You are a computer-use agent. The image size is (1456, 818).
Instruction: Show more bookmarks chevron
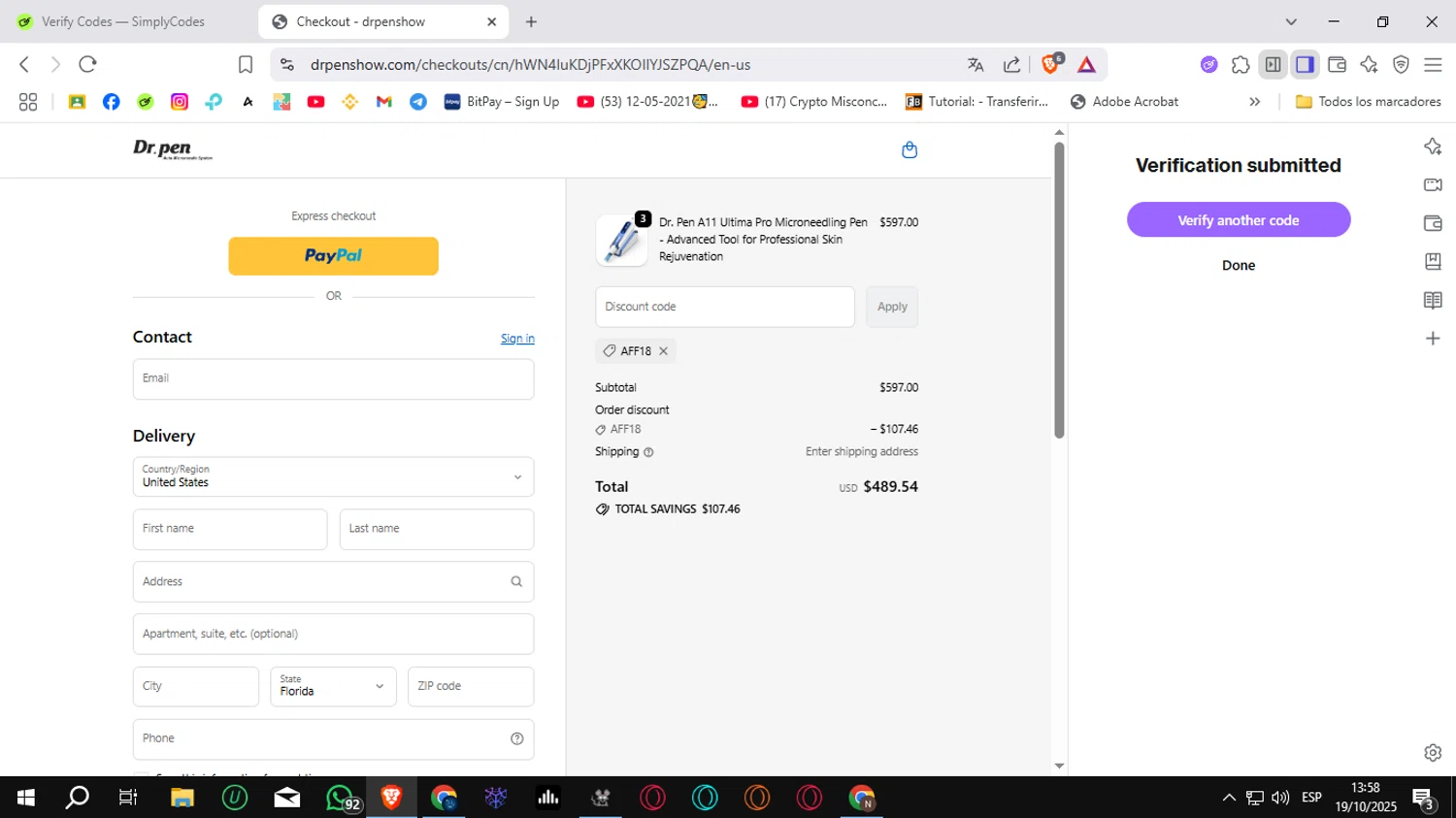1254,101
